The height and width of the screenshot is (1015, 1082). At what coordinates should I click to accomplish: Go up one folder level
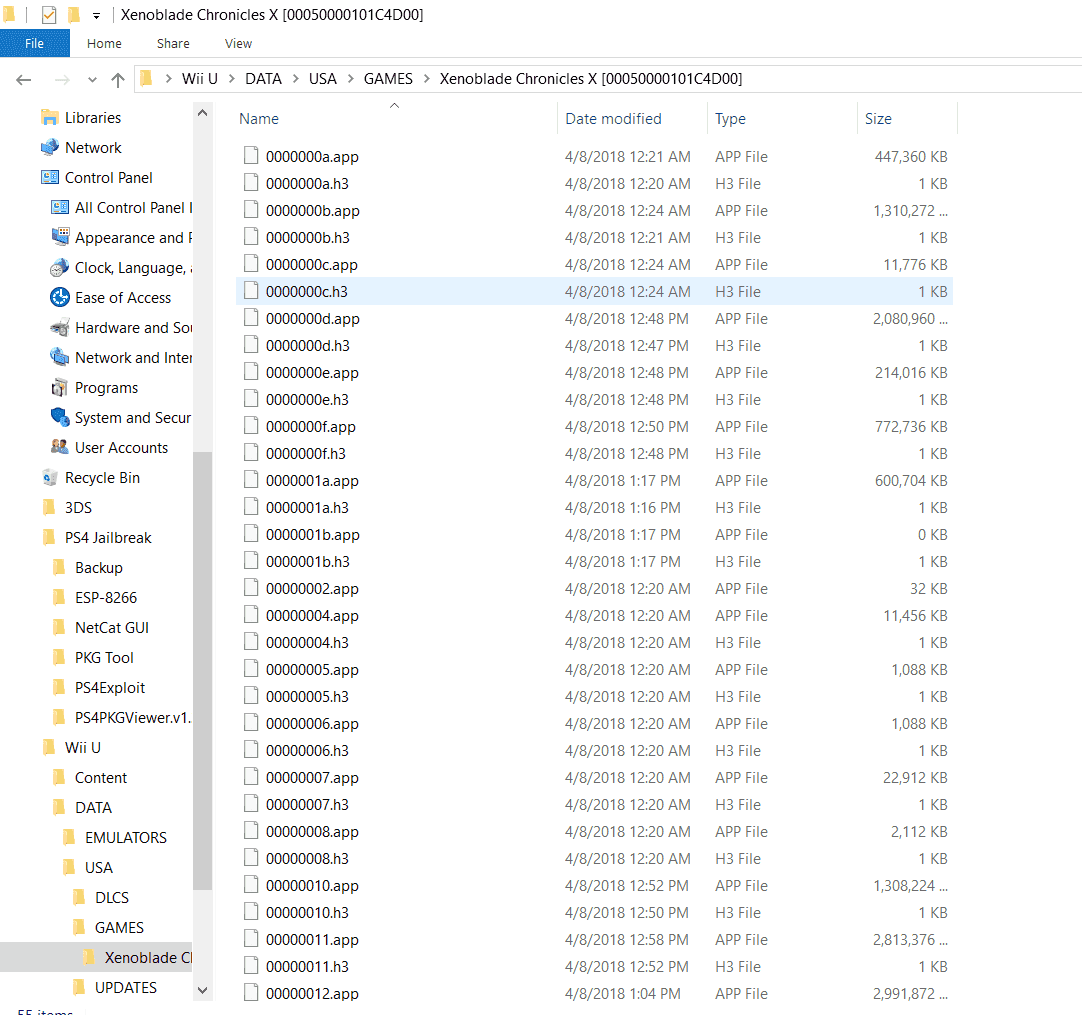tap(118, 80)
